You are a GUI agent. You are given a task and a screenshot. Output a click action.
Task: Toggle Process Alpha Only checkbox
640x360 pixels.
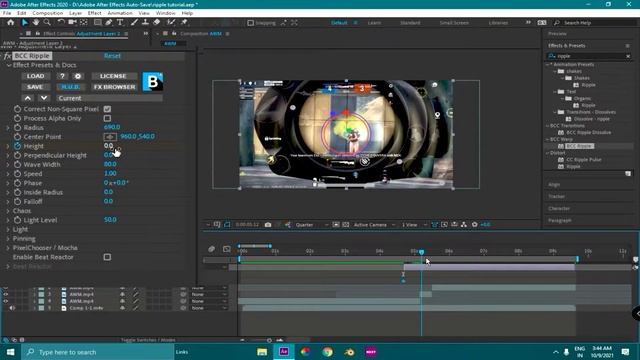(107, 118)
